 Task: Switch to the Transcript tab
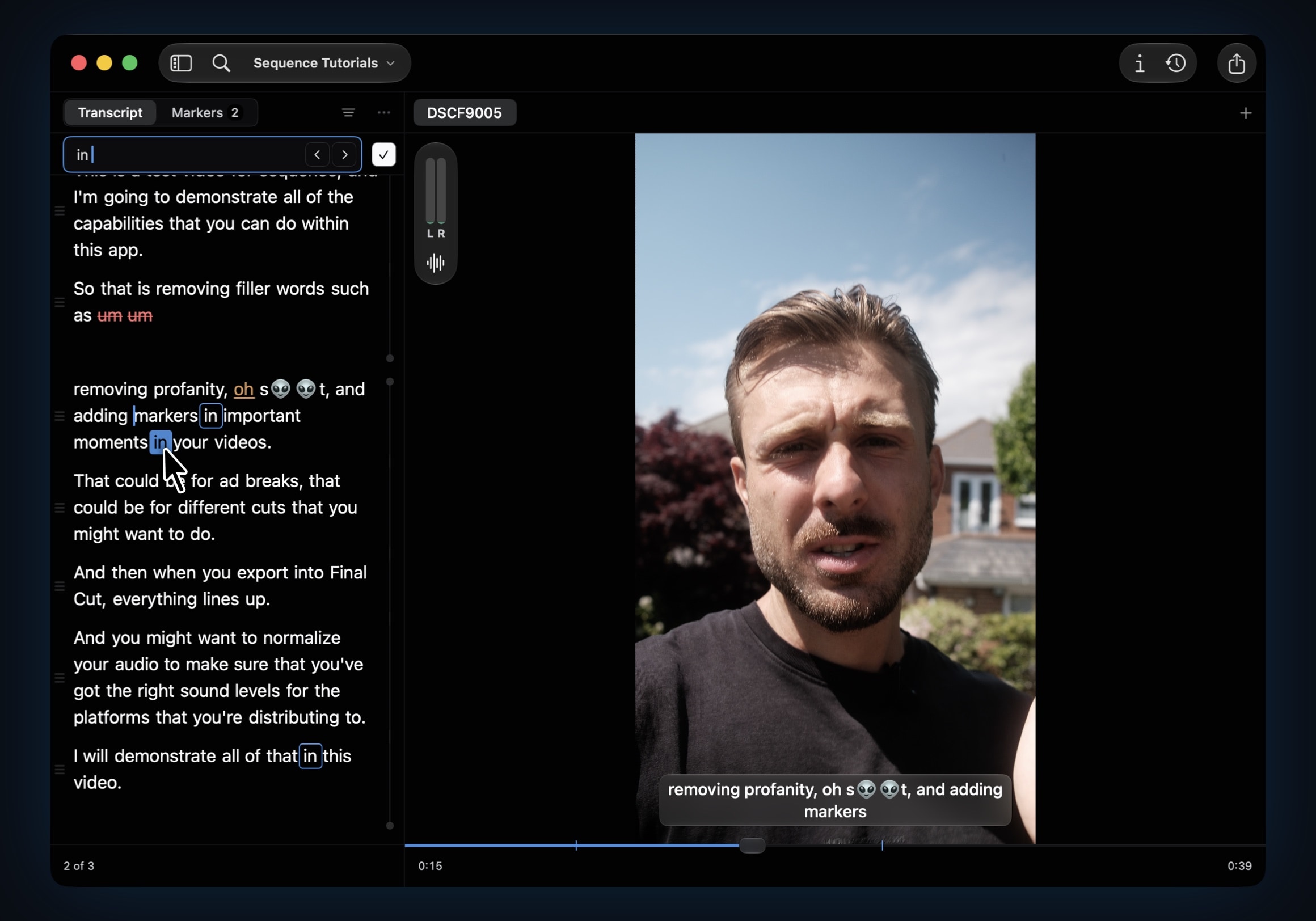(x=110, y=112)
